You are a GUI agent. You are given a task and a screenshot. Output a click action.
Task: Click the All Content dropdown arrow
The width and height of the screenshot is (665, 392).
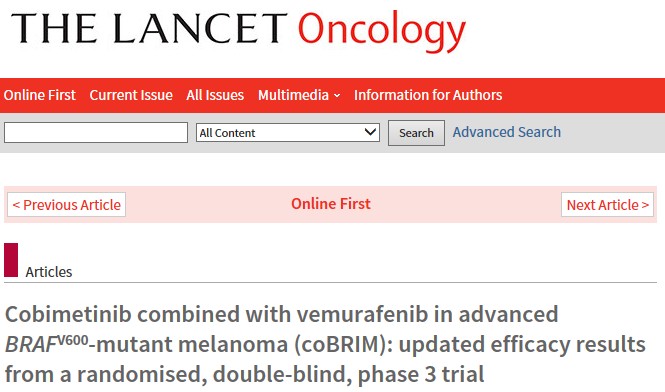point(370,132)
